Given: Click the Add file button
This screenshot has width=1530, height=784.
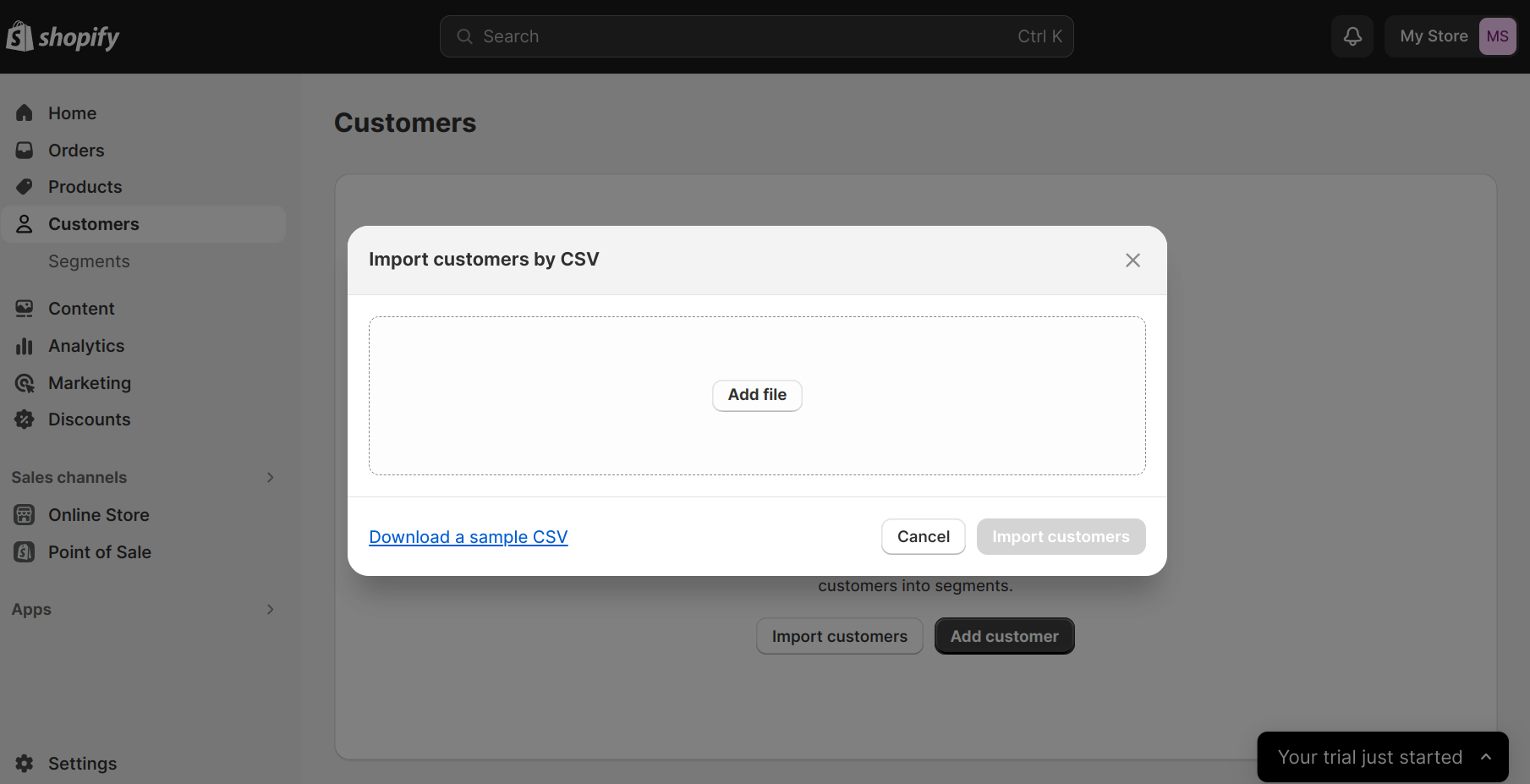Looking at the screenshot, I should (x=756, y=395).
